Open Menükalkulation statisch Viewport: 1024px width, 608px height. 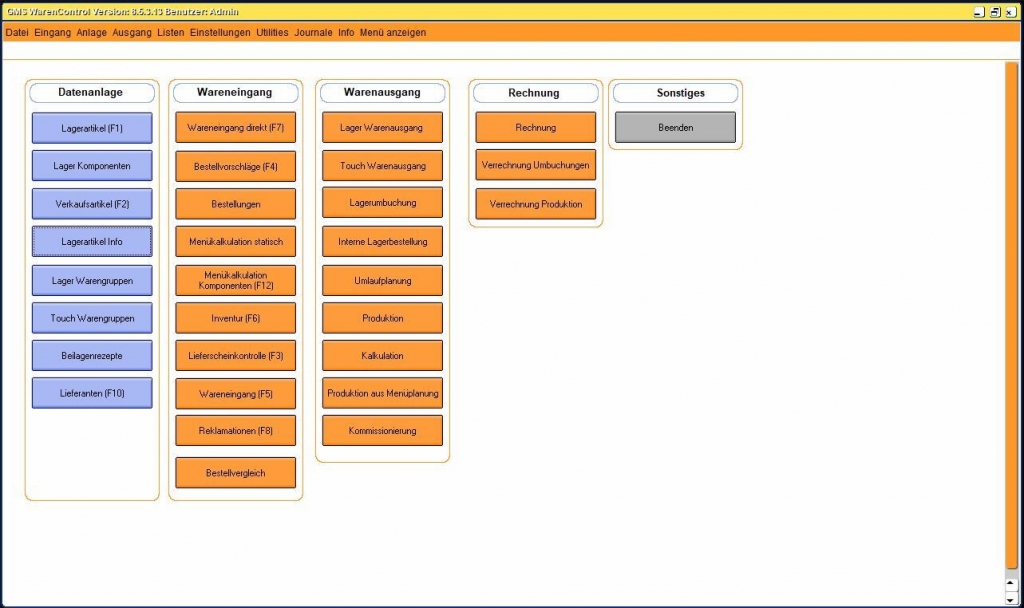tap(235, 241)
